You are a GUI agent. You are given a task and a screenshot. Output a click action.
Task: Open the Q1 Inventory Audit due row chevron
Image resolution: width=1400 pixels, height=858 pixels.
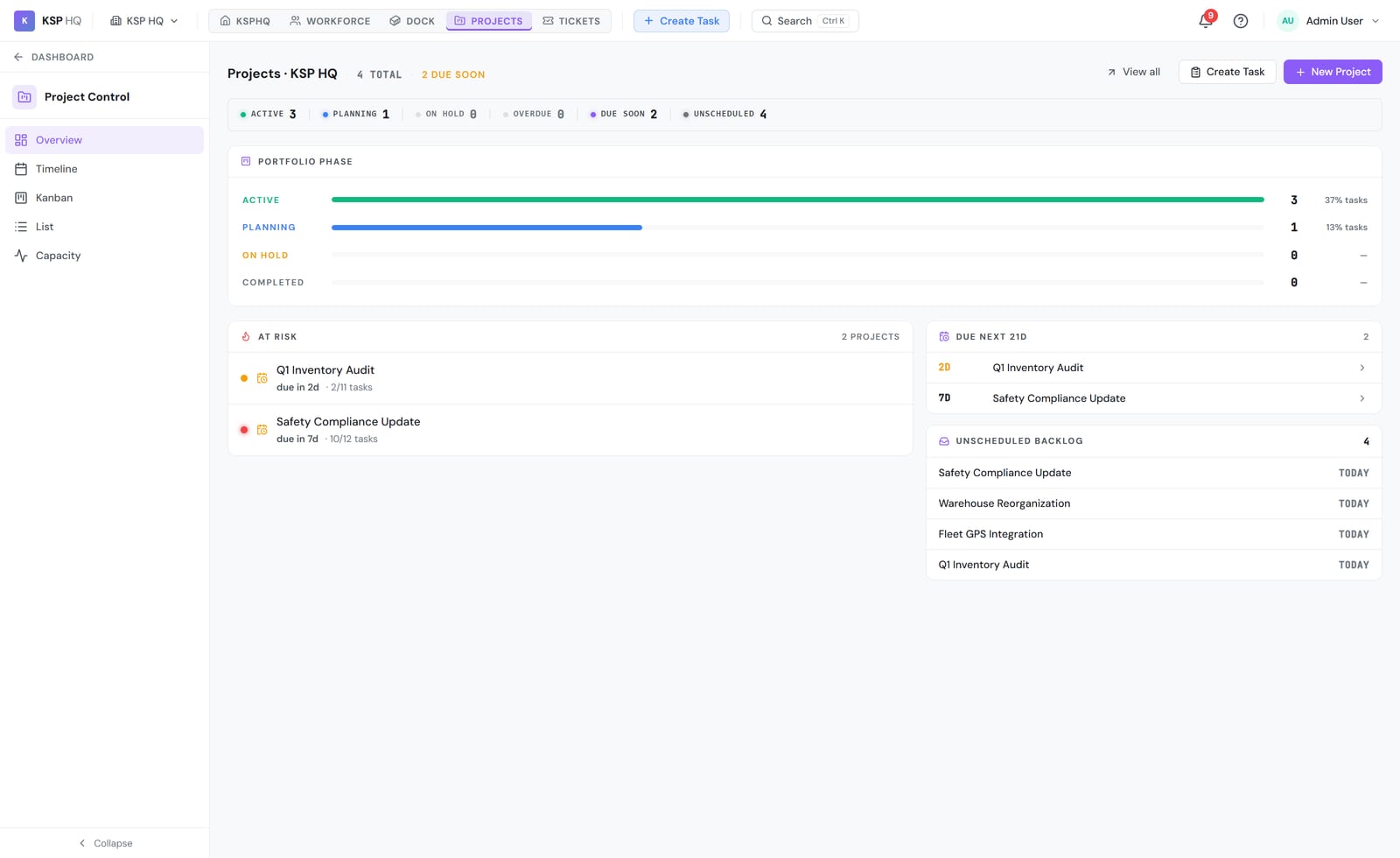1362,368
